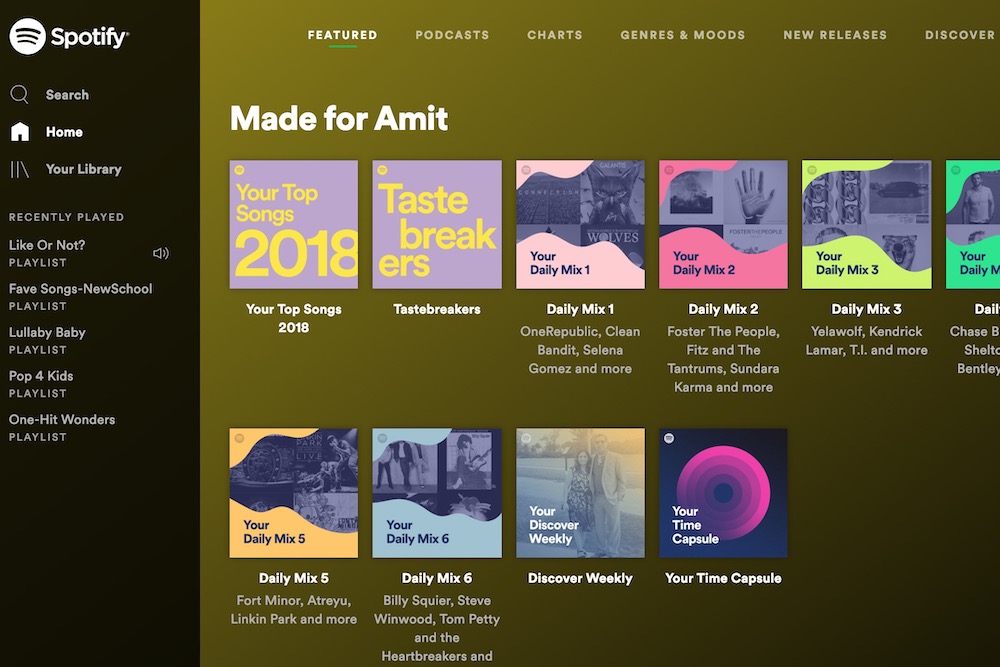1000x667 pixels.
Task: Open the Charts section
Action: [555, 35]
